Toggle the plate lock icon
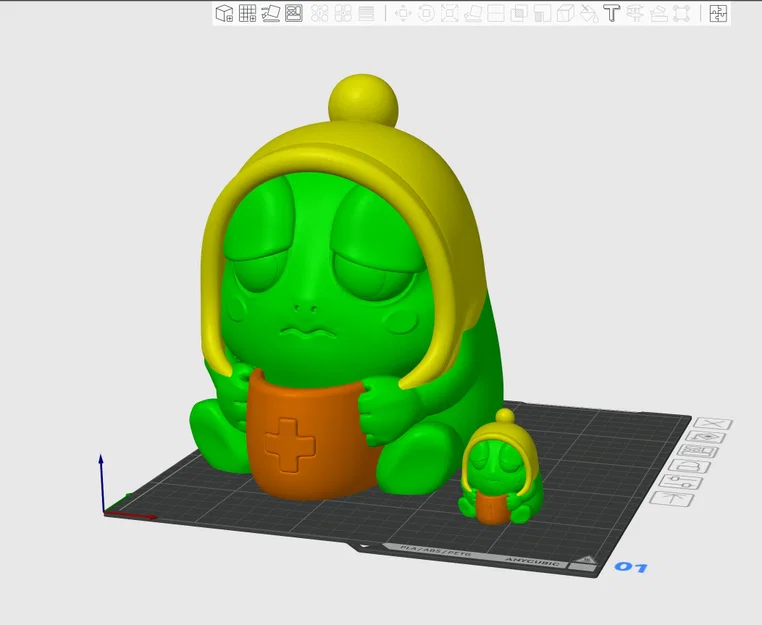The height and width of the screenshot is (625, 762). click(690, 467)
